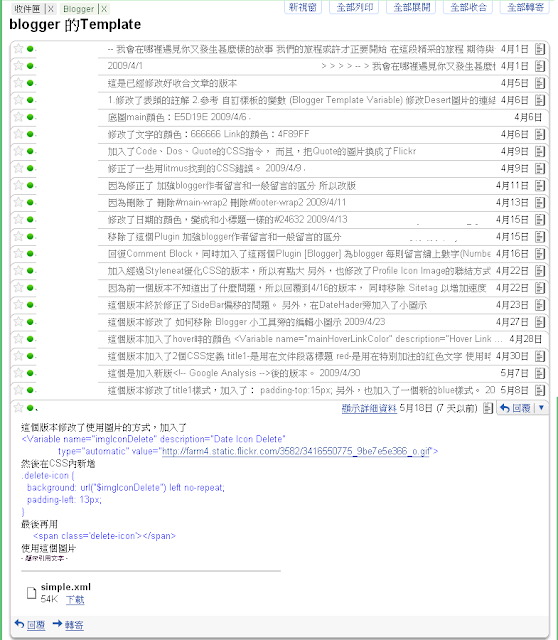Image resolution: width=558 pixels, height=640 pixels.
Task: Star the 4月11日 message
Action: [18, 185]
